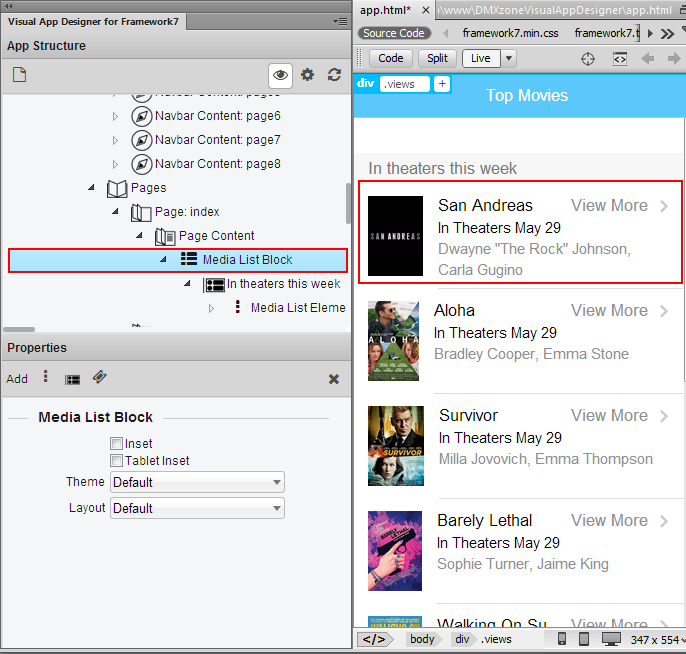The image size is (686, 654).
Task: Switch to Live view
Action: (x=481, y=58)
